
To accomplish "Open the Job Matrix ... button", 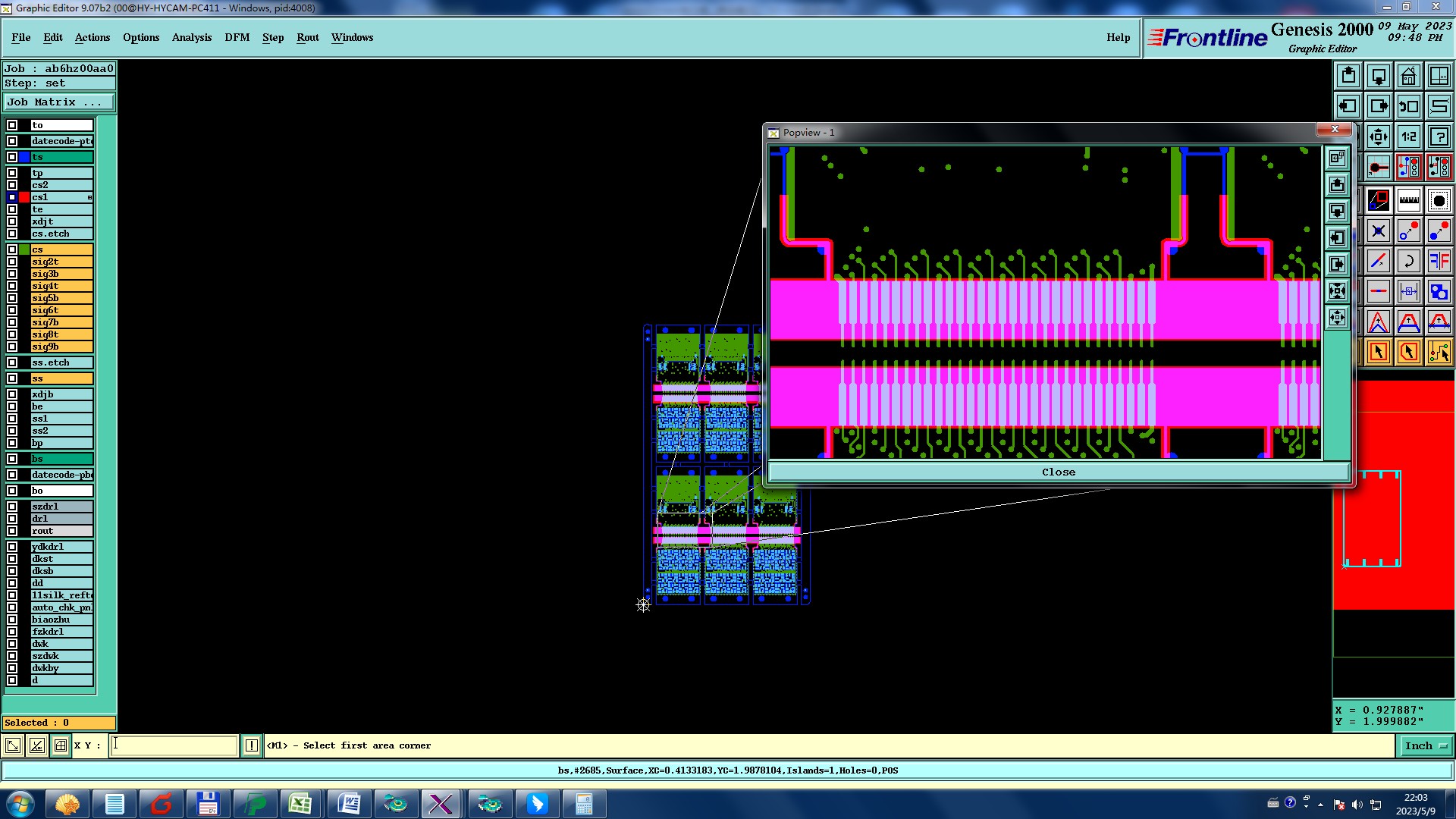I will tap(59, 102).
